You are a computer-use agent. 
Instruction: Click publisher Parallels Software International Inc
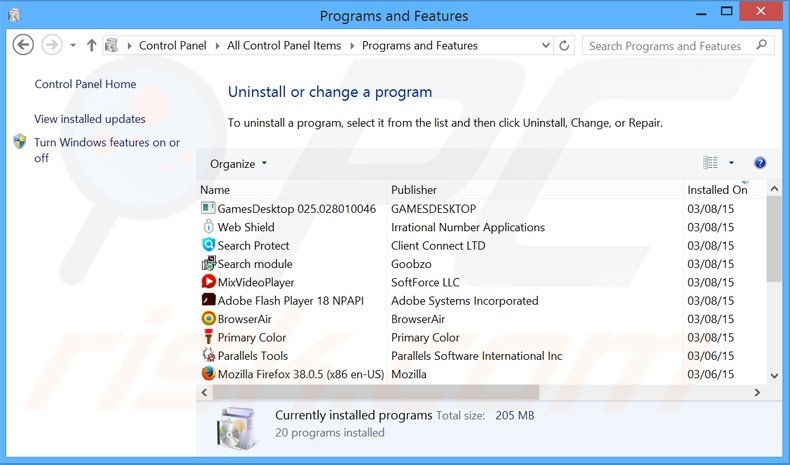(x=476, y=356)
